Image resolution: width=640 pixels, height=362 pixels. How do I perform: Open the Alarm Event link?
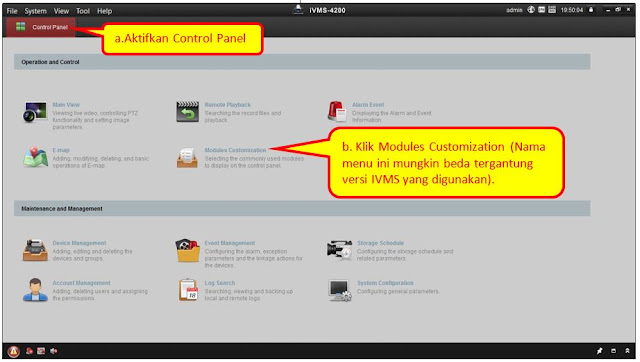point(368,105)
